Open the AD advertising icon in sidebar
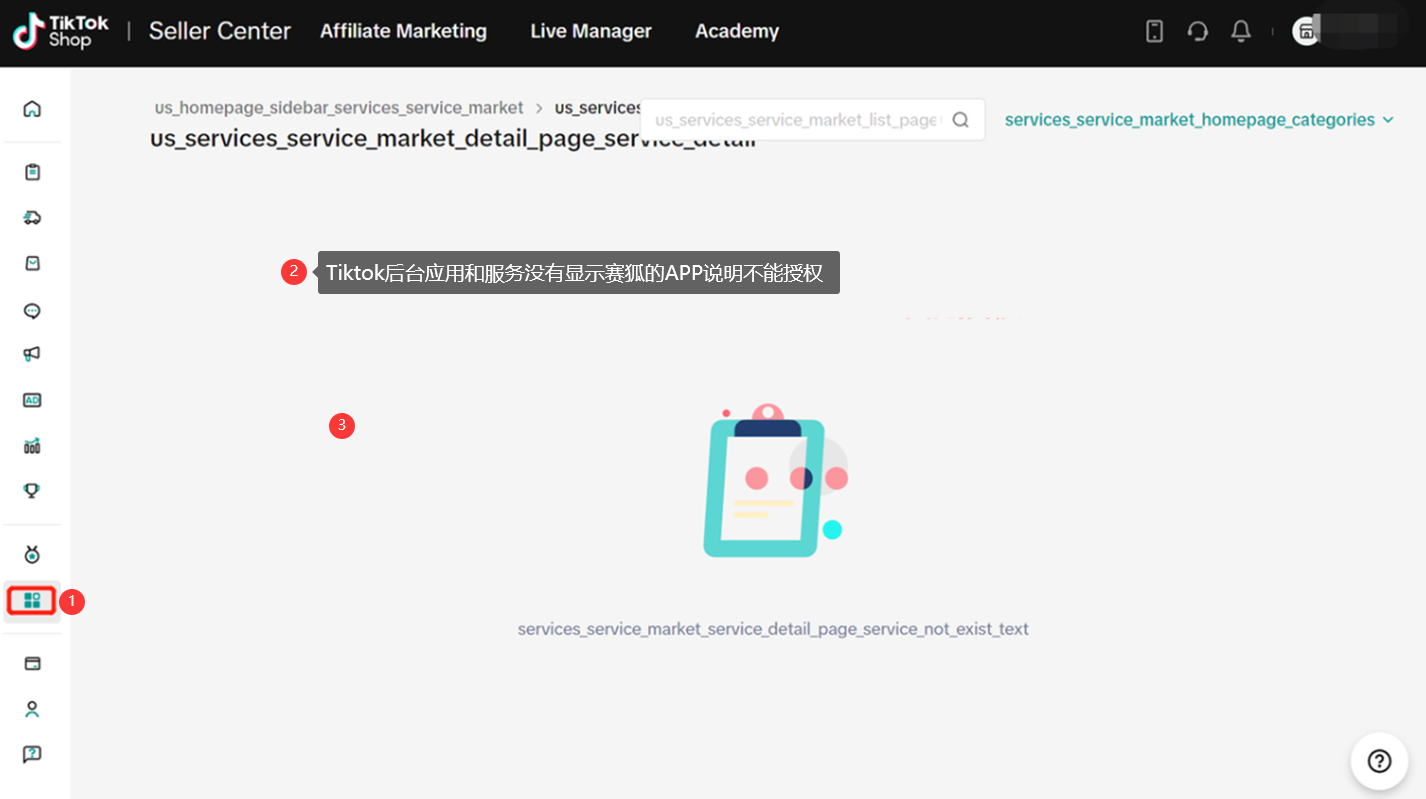This screenshot has height=799, width=1426. pyautogui.click(x=32, y=400)
